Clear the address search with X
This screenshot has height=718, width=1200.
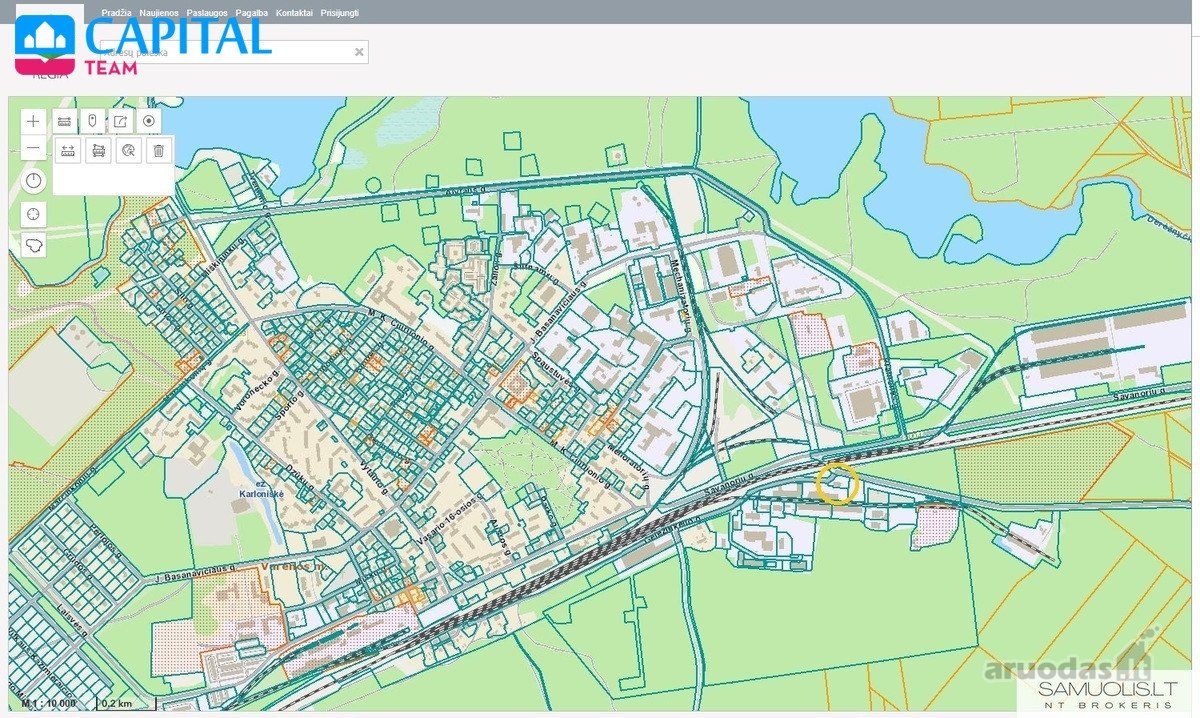click(x=359, y=52)
